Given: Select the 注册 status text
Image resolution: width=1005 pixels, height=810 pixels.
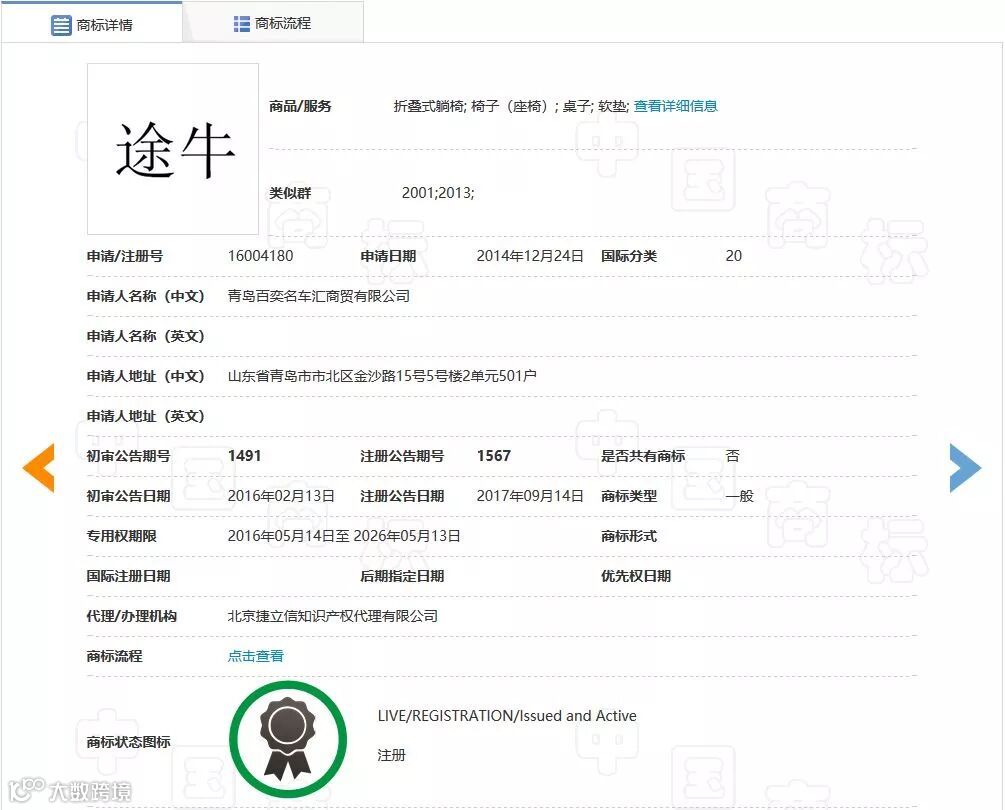Looking at the screenshot, I should (x=392, y=755).
